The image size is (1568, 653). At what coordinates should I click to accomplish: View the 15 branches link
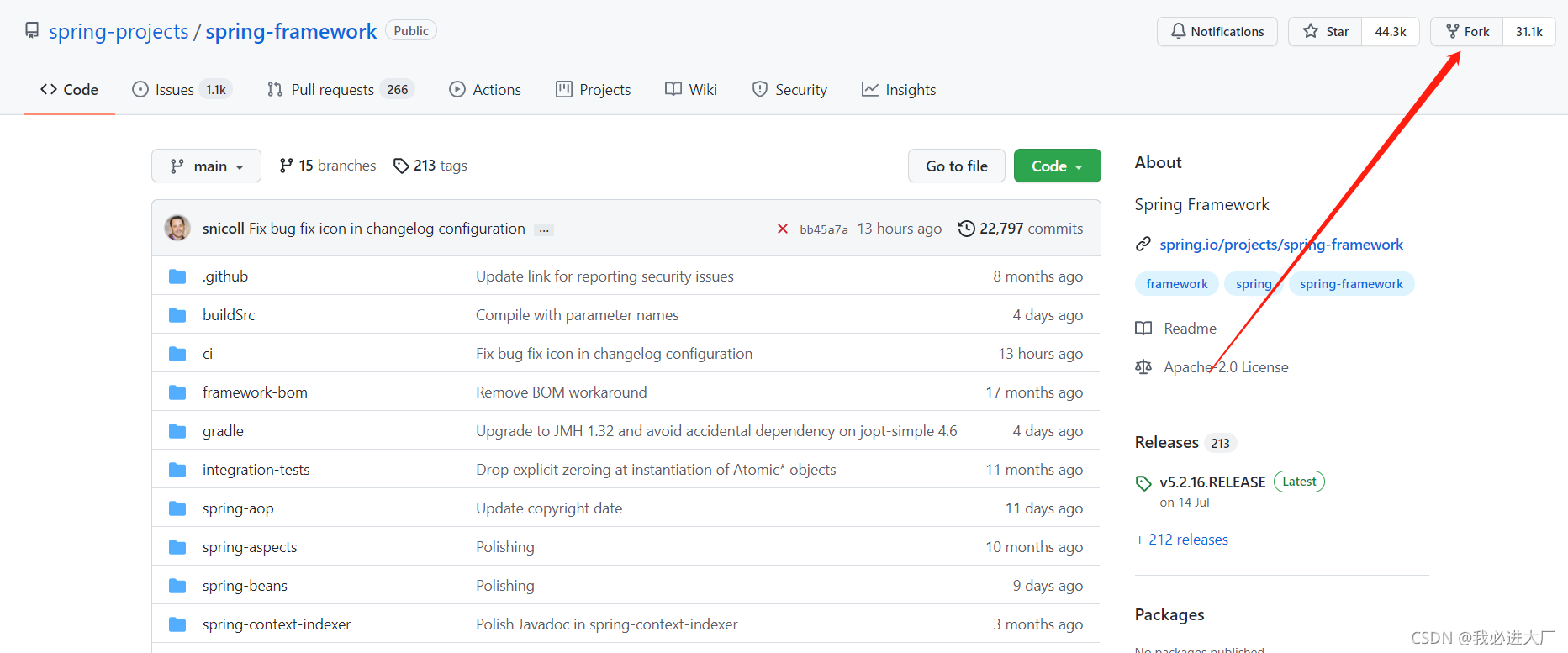[328, 166]
